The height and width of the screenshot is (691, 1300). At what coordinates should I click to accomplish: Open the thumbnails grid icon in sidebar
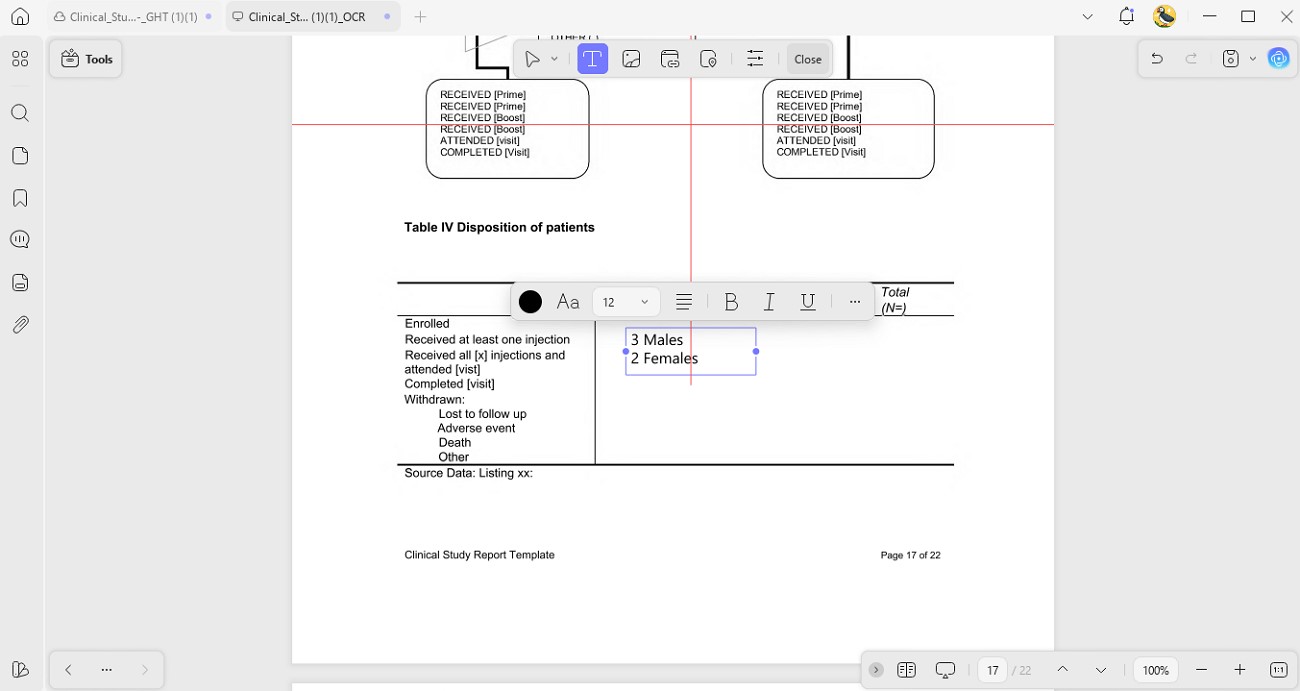click(x=20, y=59)
